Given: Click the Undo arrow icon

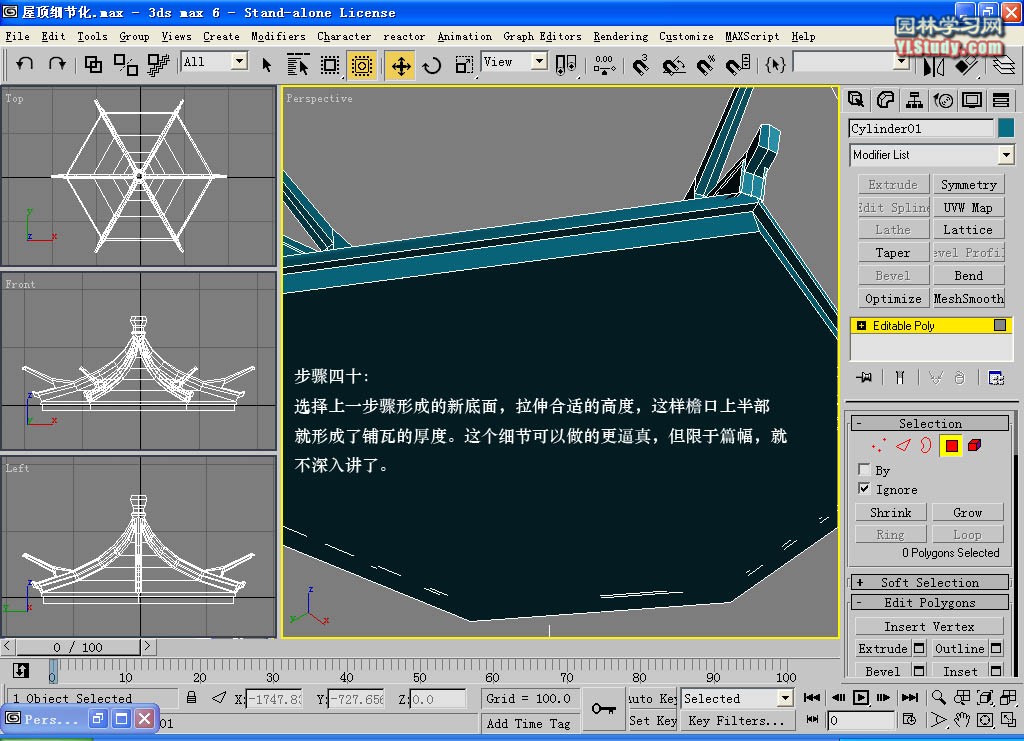Looking at the screenshot, I should 25,64.
